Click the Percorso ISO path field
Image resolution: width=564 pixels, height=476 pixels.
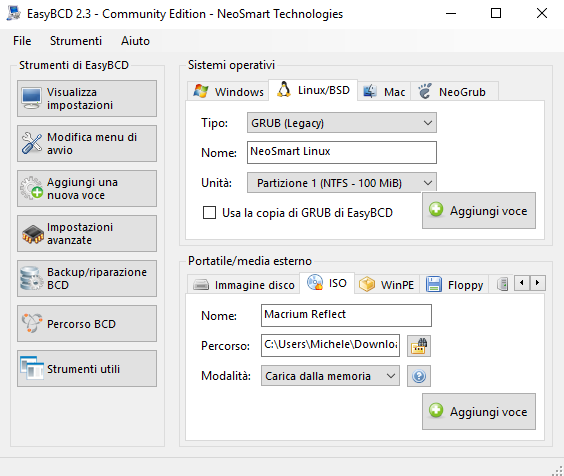pos(330,345)
